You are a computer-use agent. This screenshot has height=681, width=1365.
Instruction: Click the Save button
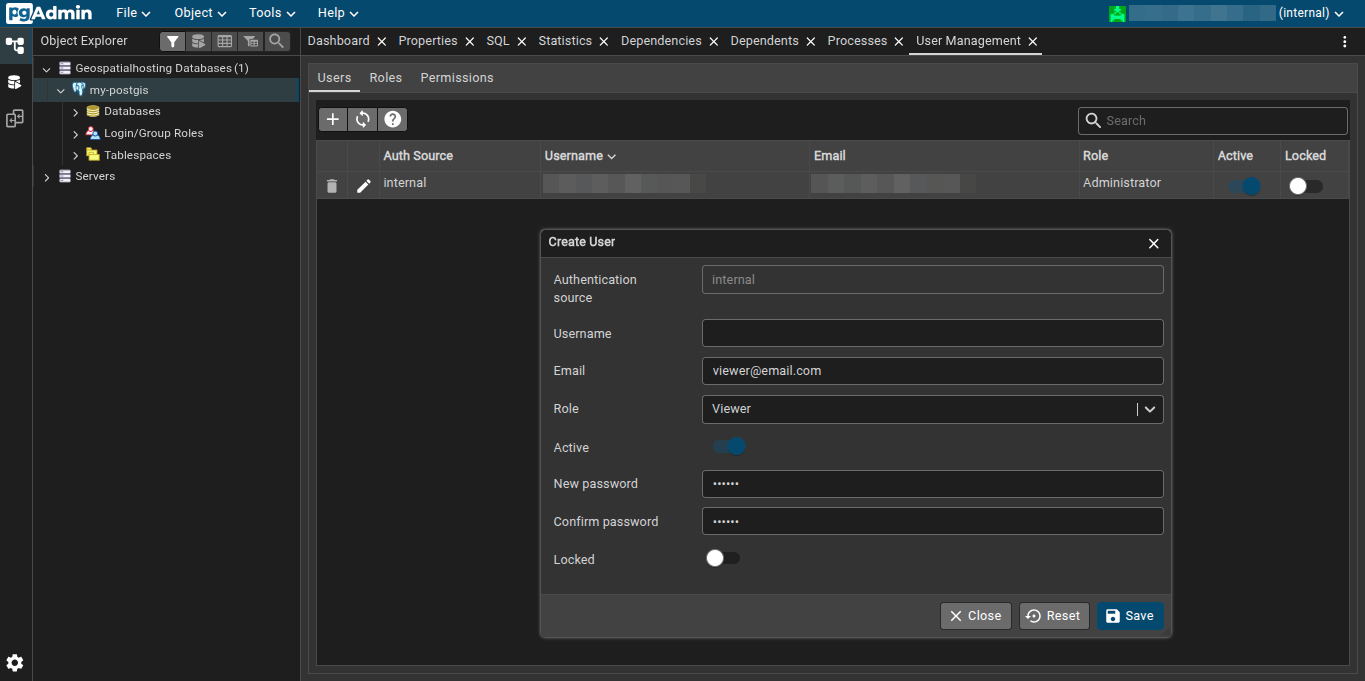pos(1130,616)
